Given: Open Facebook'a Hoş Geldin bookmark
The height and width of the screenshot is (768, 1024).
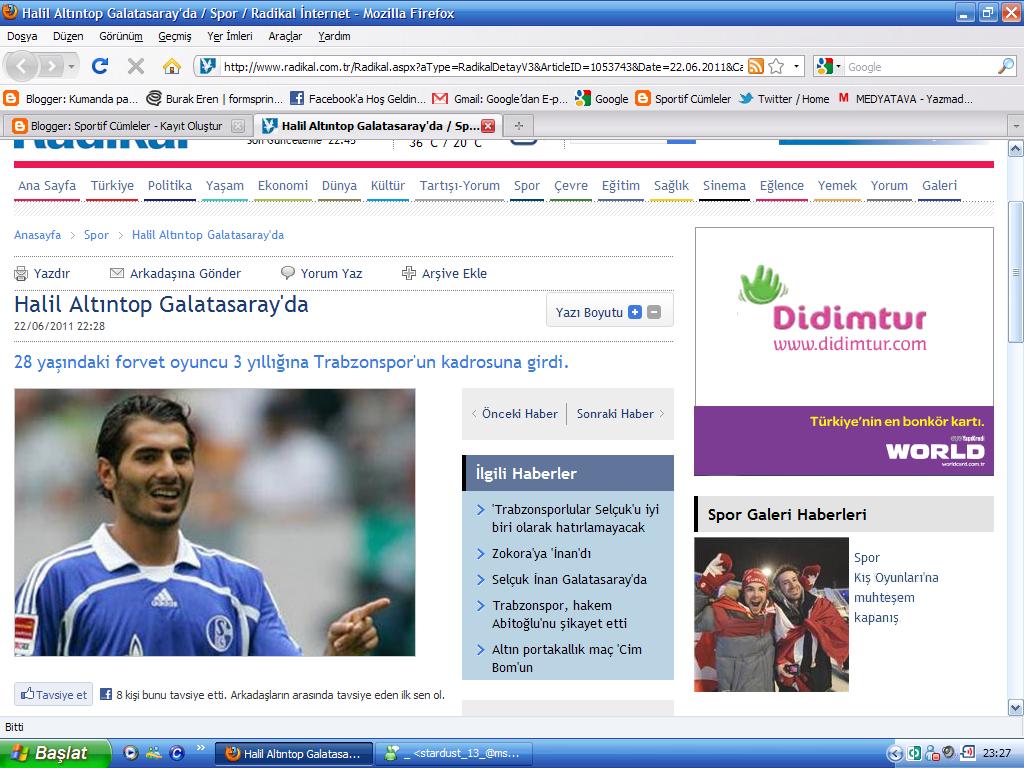Looking at the screenshot, I should 358,99.
